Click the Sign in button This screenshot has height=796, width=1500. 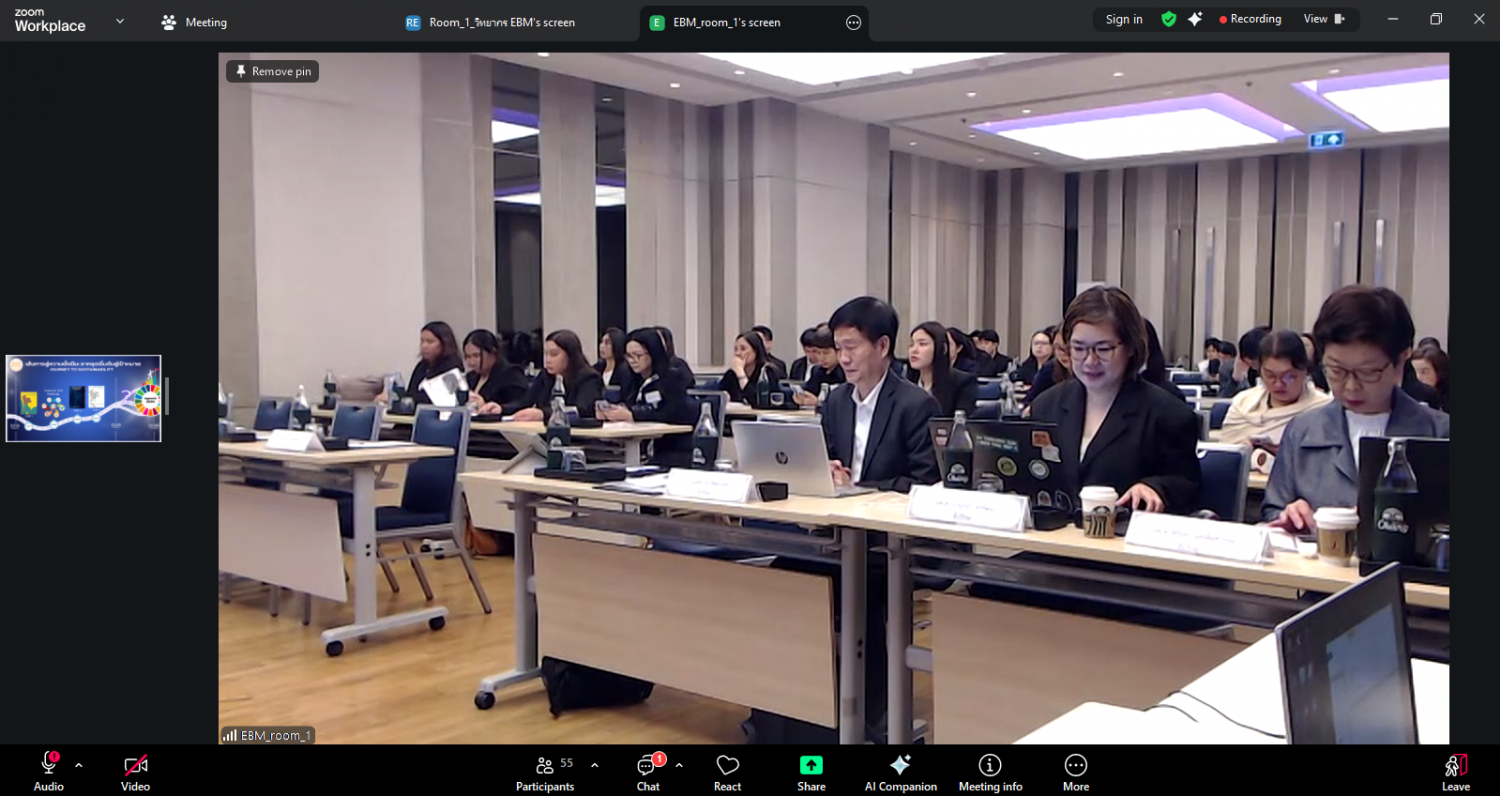(x=1124, y=19)
